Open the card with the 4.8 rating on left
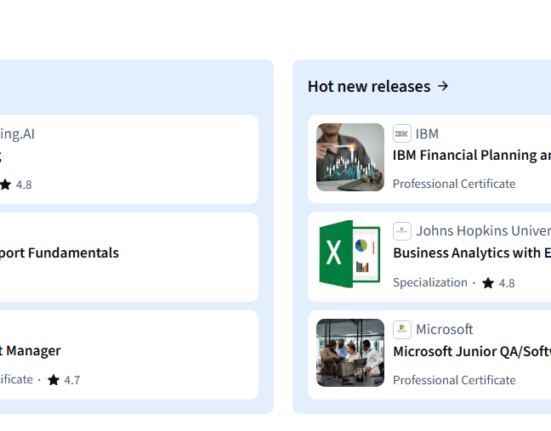The image size is (551, 431). pos(129,159)
